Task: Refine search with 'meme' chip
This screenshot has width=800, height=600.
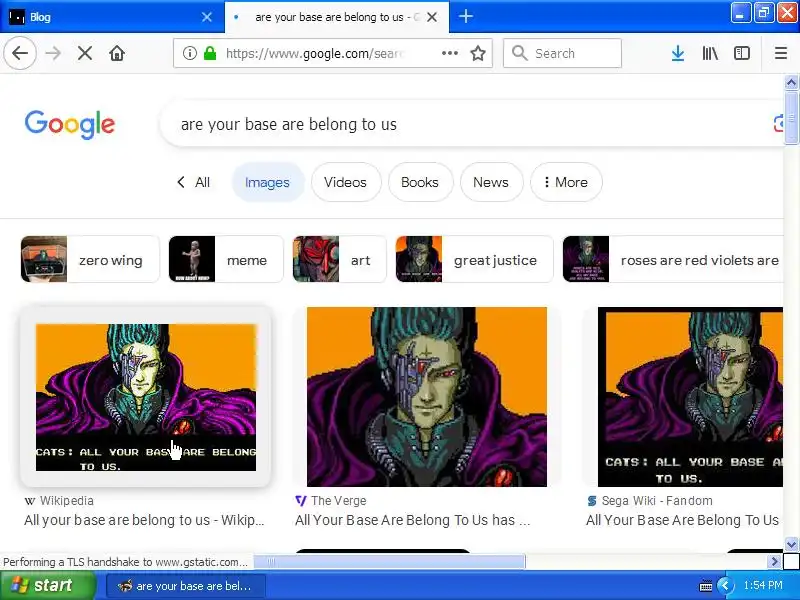Action: (x=226, y=260)
